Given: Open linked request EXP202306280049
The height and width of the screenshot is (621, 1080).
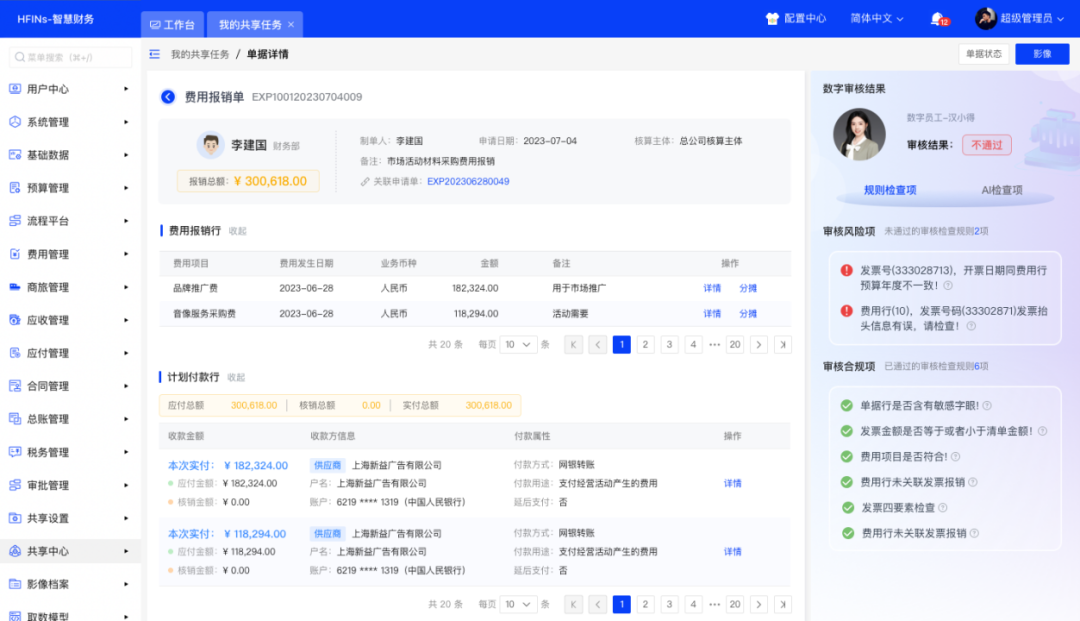Looking at the screenshot, I should [x=468, y=182].
